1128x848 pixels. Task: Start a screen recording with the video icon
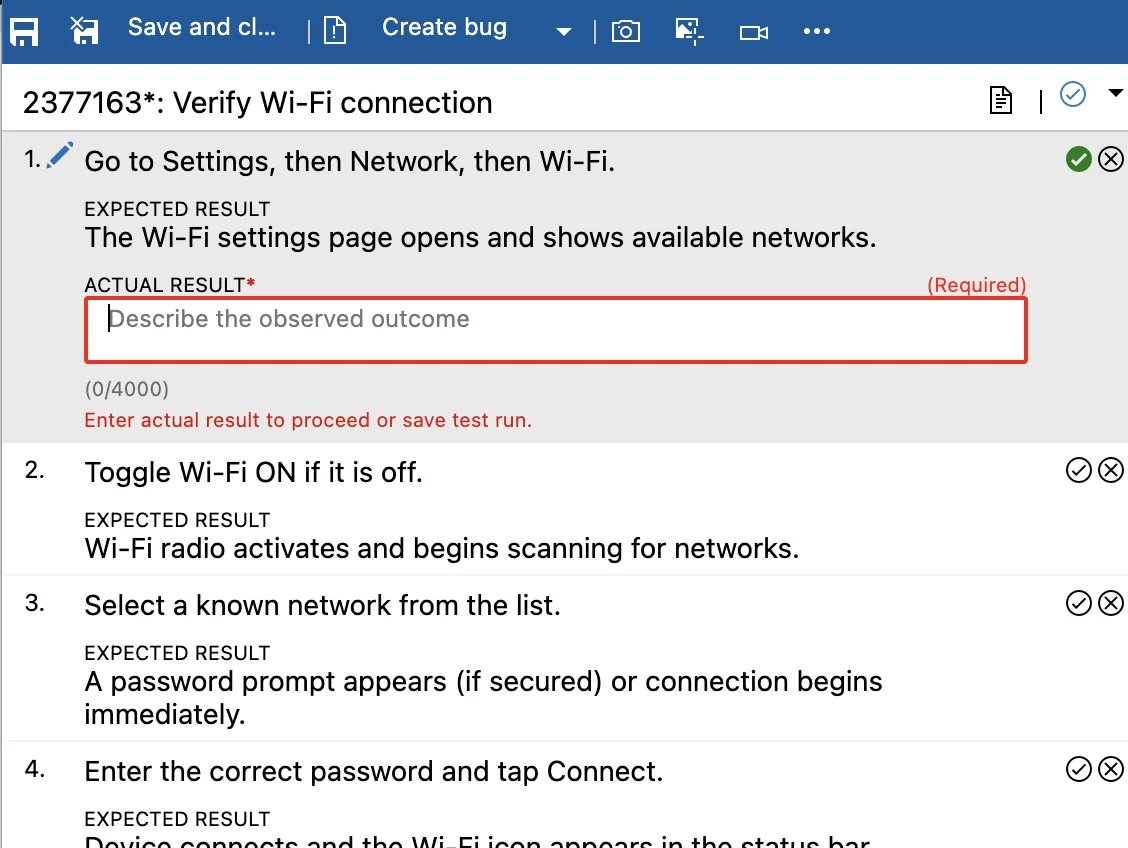click(x=753, y=31)
